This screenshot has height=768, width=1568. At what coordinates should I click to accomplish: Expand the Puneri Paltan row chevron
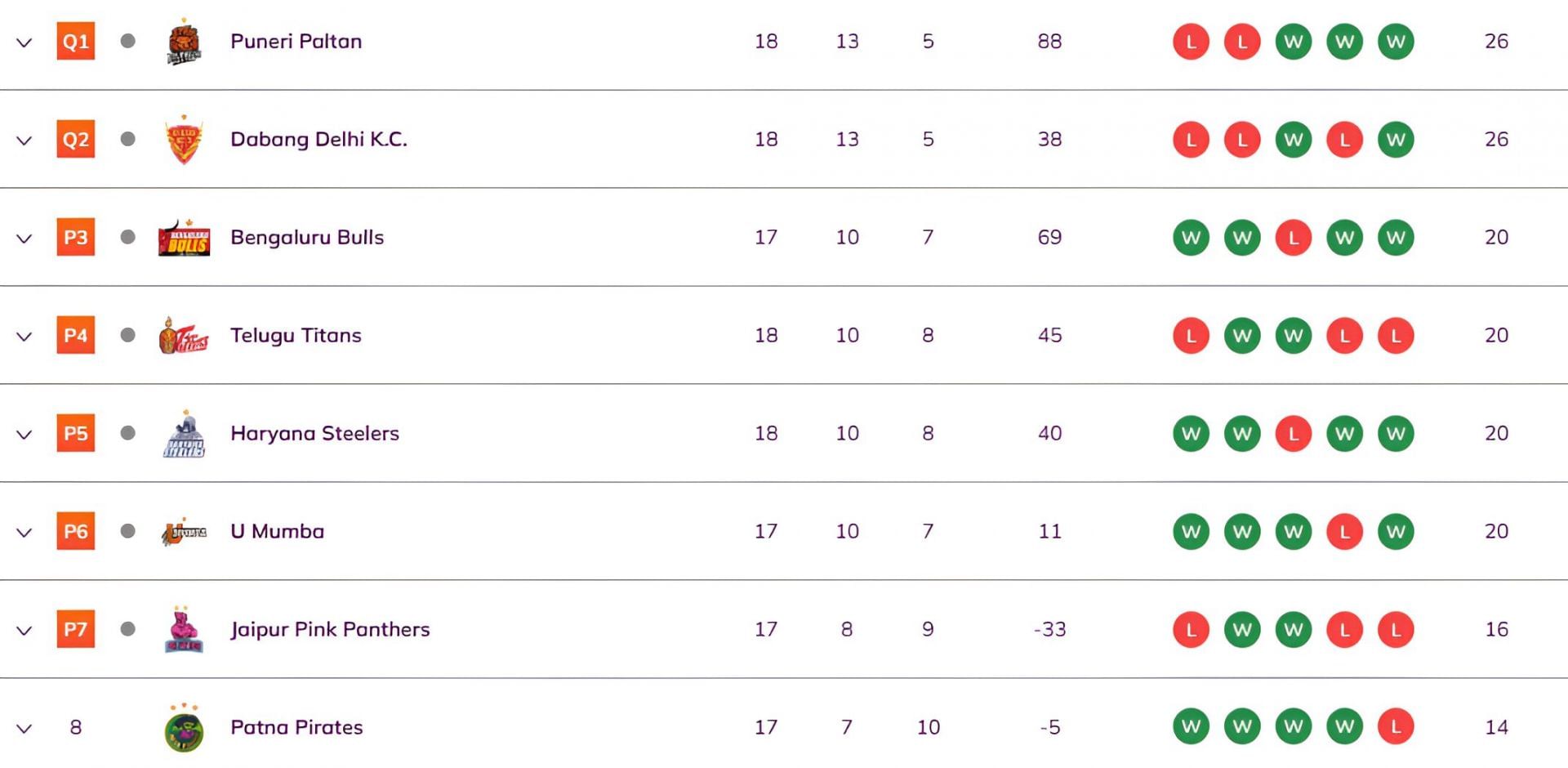pos(24,42)
